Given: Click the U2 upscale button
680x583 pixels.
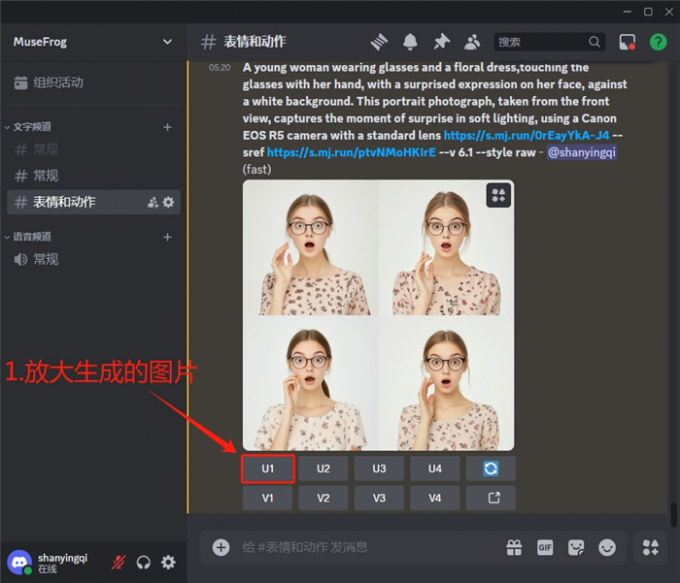Looking at the screenshot, I should click(x=323, y=468).
